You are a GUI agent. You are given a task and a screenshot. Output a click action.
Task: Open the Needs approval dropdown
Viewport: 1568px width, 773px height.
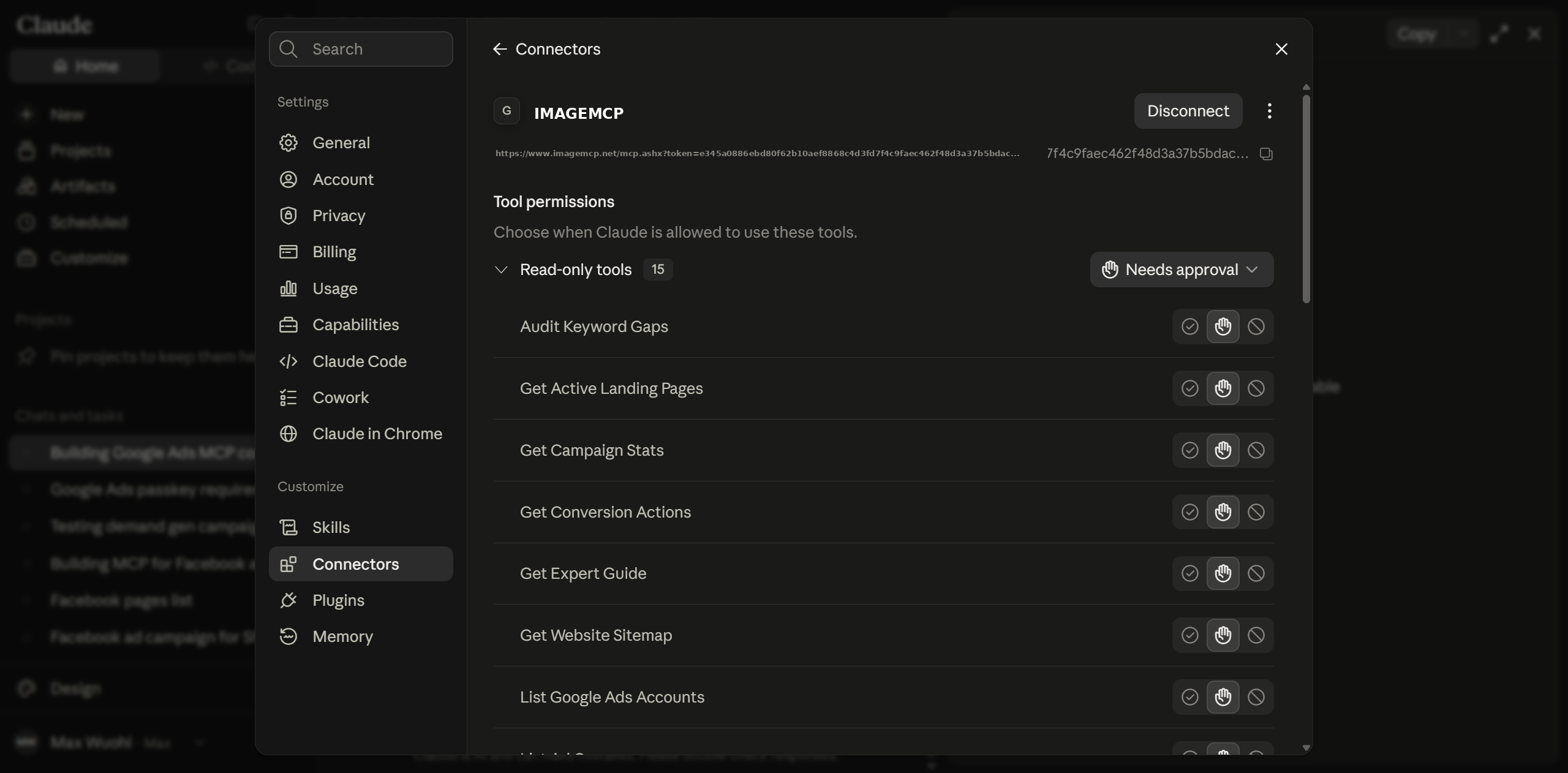1182,270
